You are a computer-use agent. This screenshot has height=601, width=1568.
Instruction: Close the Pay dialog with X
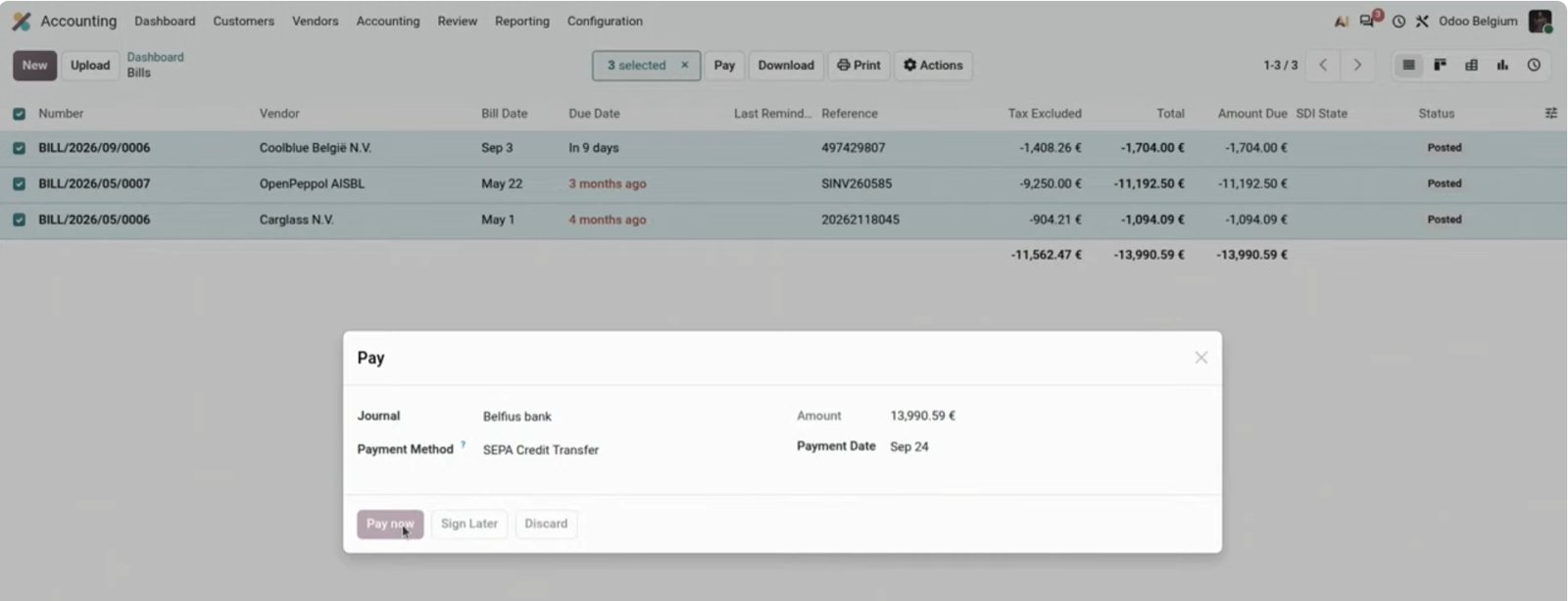coord(1200,358)
